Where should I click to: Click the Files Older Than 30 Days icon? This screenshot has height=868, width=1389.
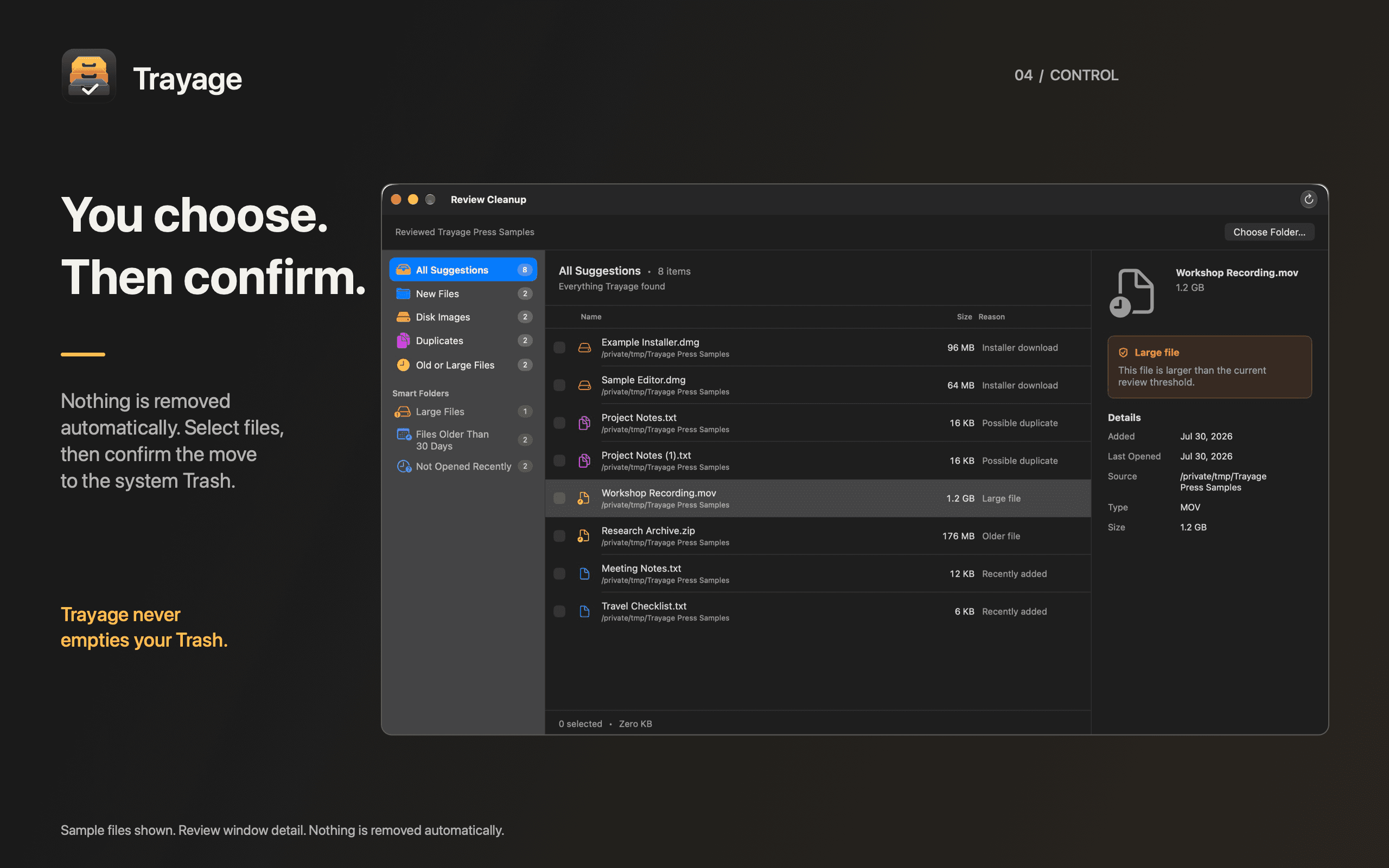tap(404, 435)
